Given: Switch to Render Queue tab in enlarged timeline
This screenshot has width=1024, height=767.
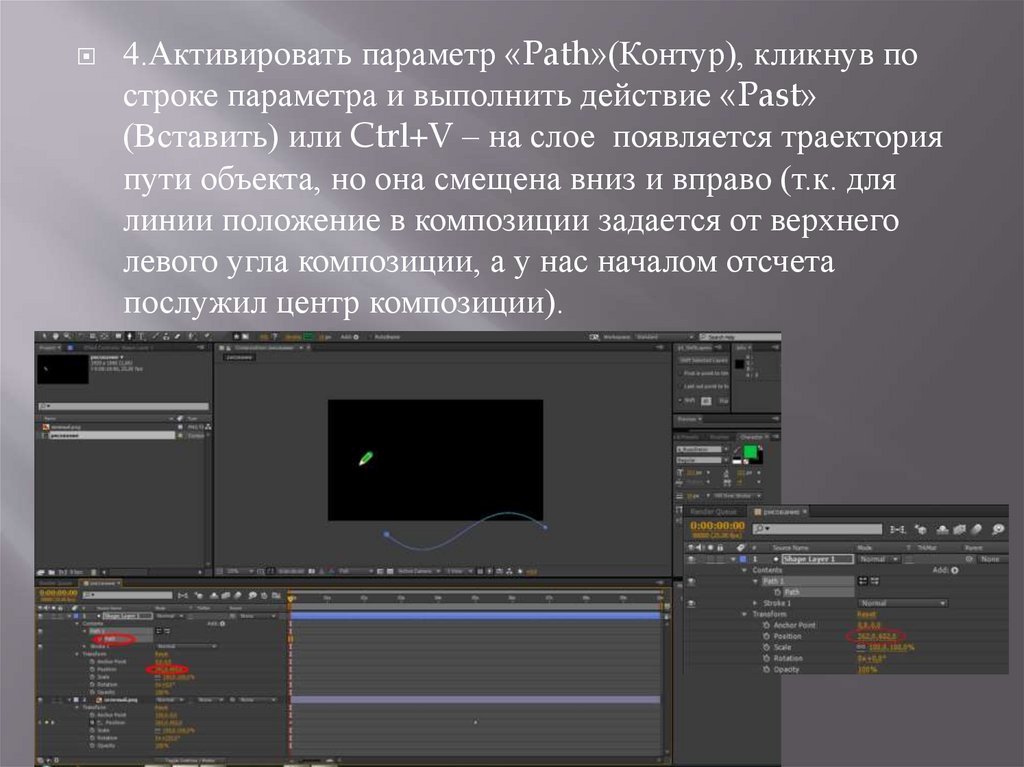Looking at the screenshot, I should 713,512.
